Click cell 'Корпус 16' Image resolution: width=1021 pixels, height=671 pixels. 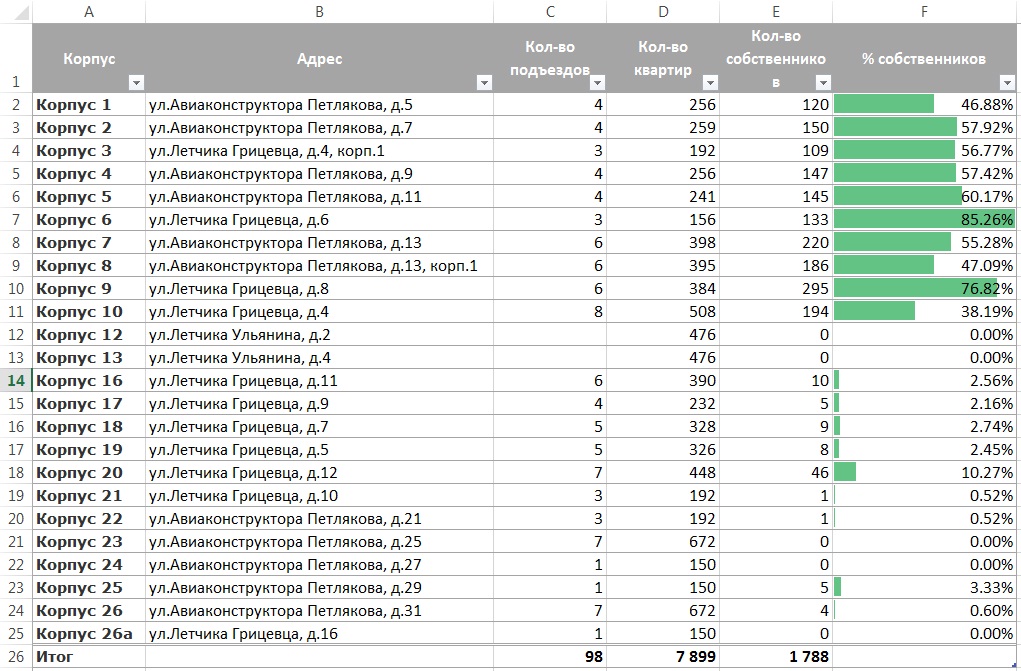click(89, 380)
